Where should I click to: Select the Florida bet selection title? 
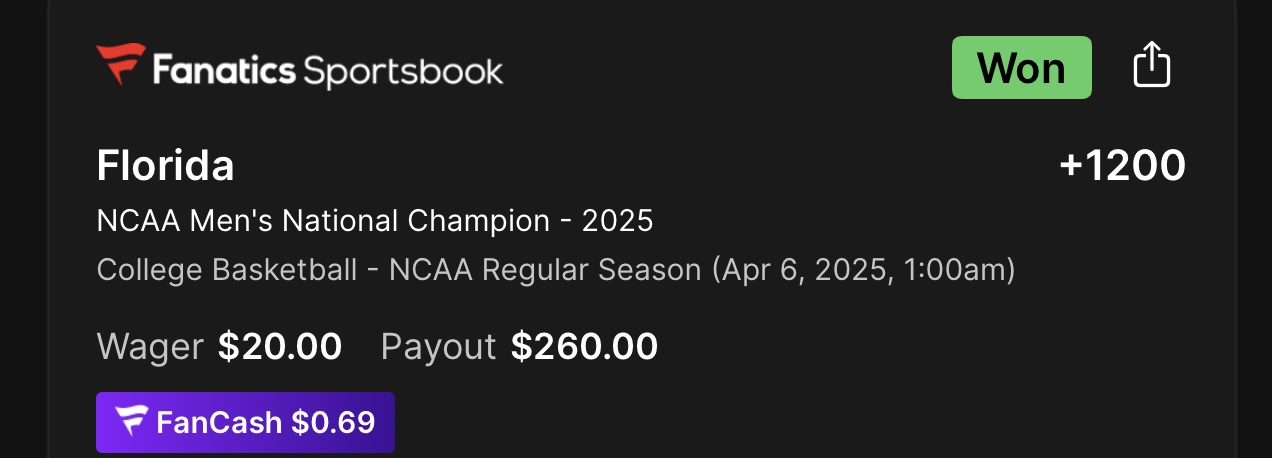[165, 166]
